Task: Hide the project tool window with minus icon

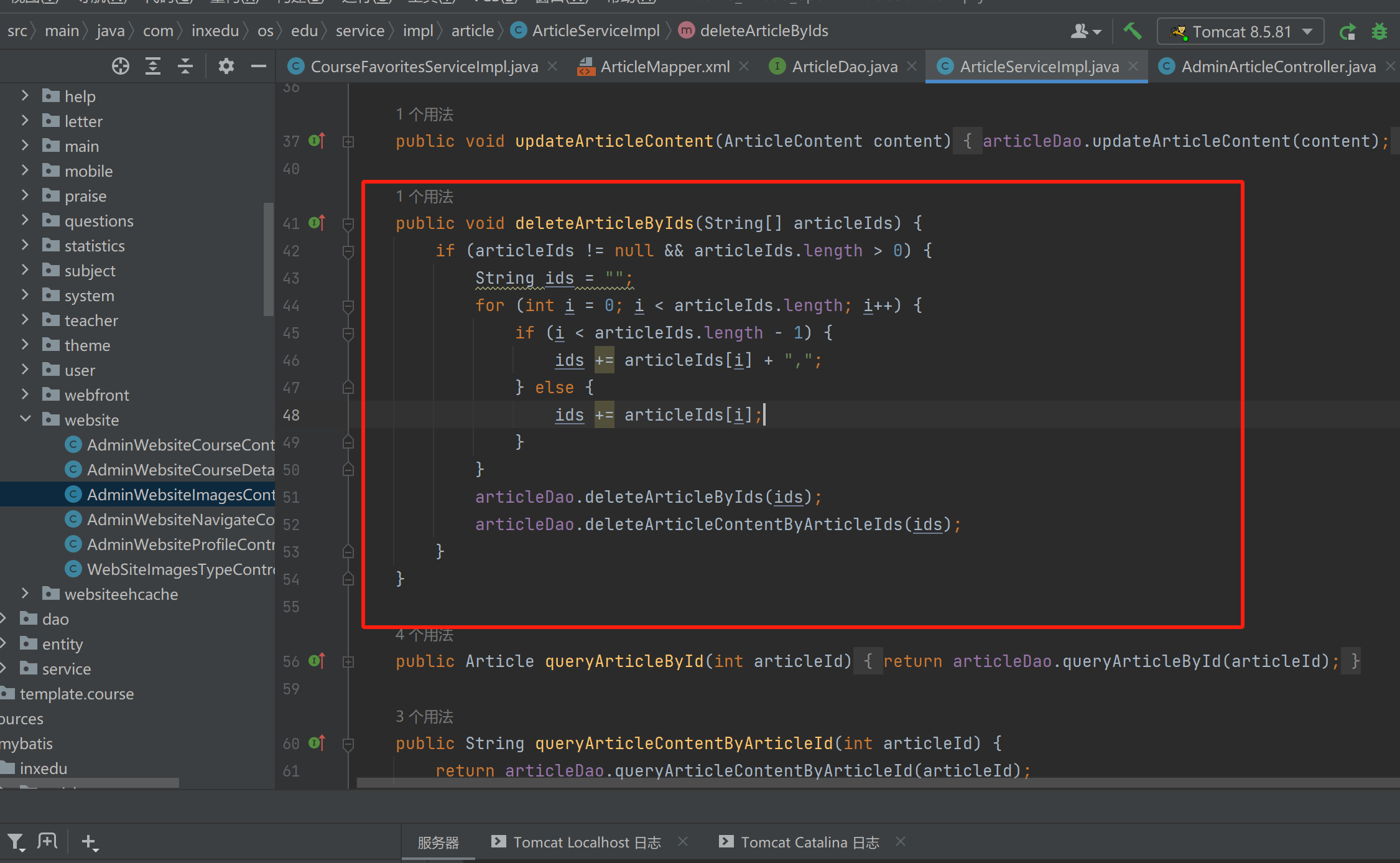Action: click(258, 66)
